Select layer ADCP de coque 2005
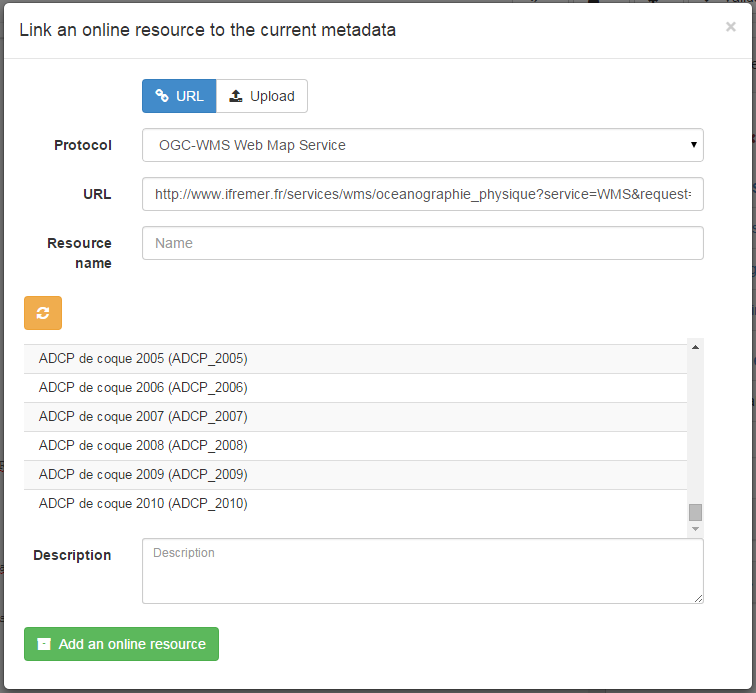 pyautogui.click(x=143, y=358)
